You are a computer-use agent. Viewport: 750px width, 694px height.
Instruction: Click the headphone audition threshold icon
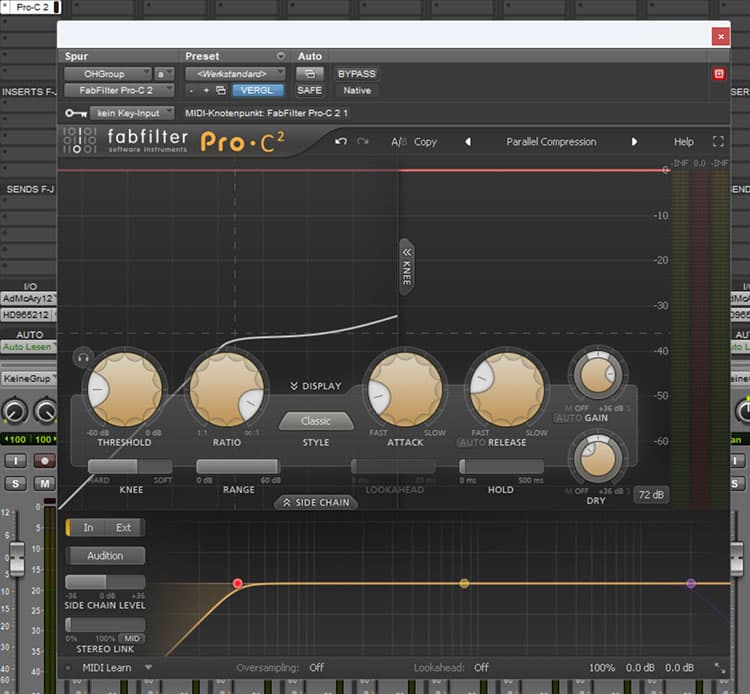click(x=83, y=358)
